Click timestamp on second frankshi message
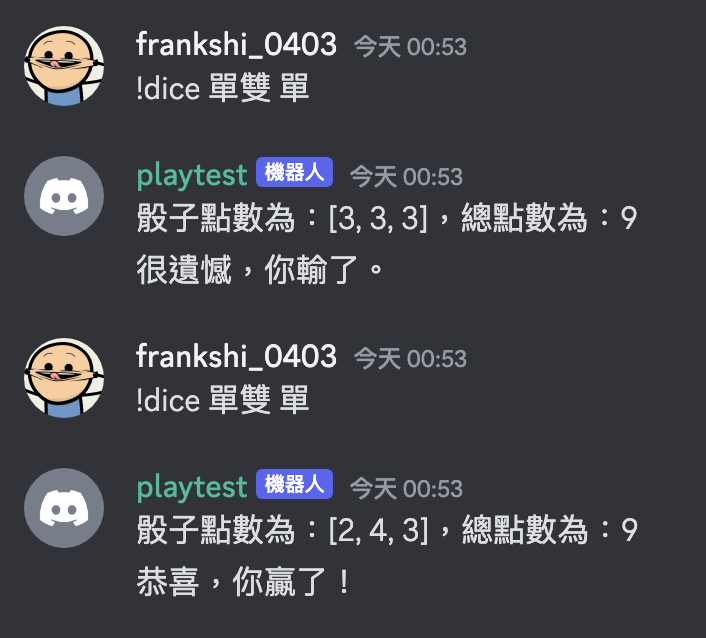706x638 pixels. pyautogui.click(x=410, y=359)
